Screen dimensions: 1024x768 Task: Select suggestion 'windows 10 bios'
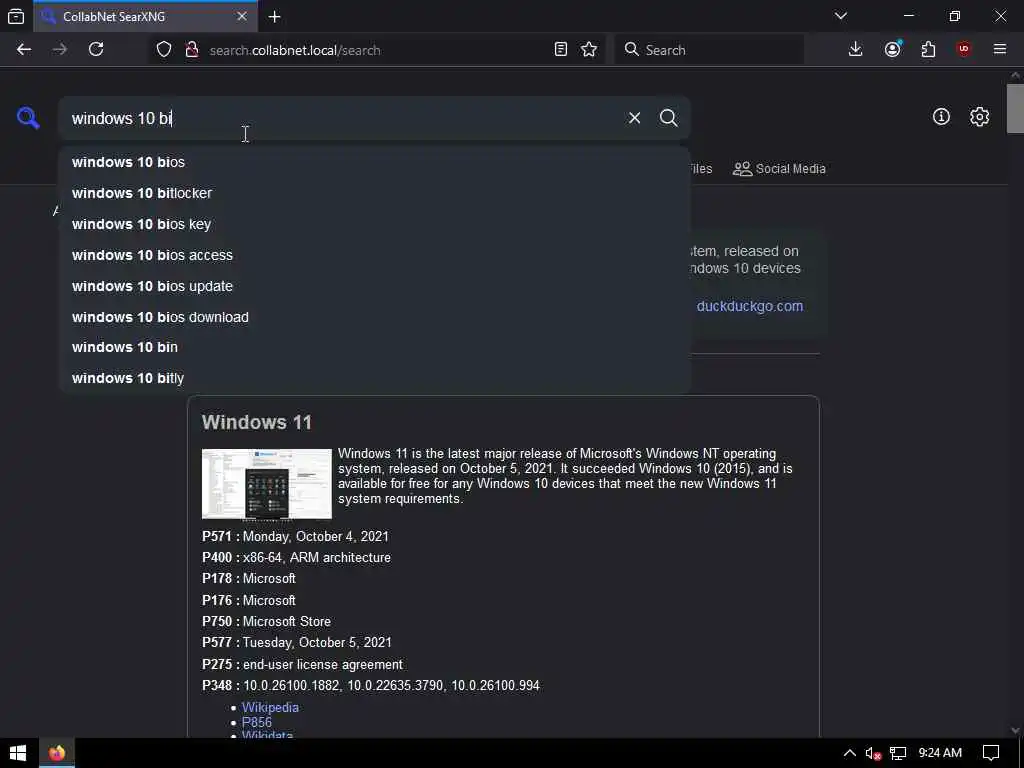(x=374, y=162)
